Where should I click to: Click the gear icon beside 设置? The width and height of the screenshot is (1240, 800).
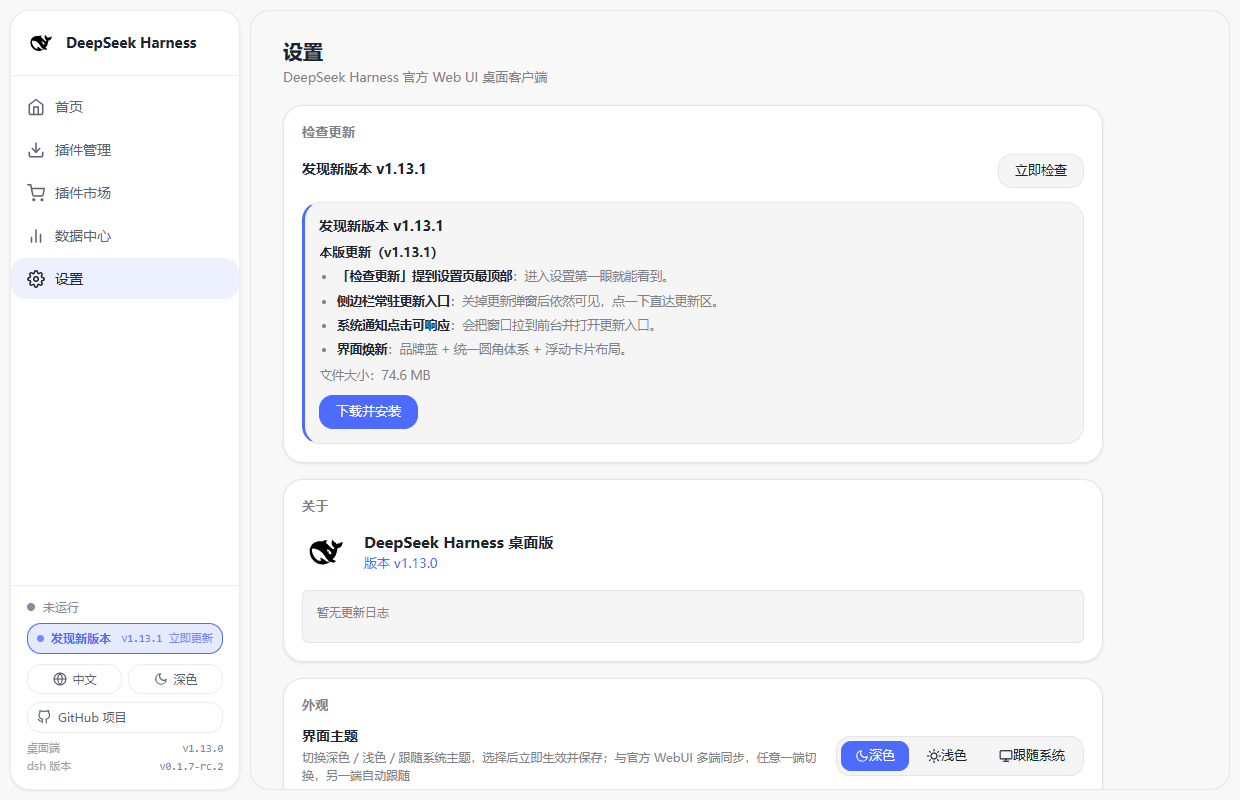click(36, 279)
